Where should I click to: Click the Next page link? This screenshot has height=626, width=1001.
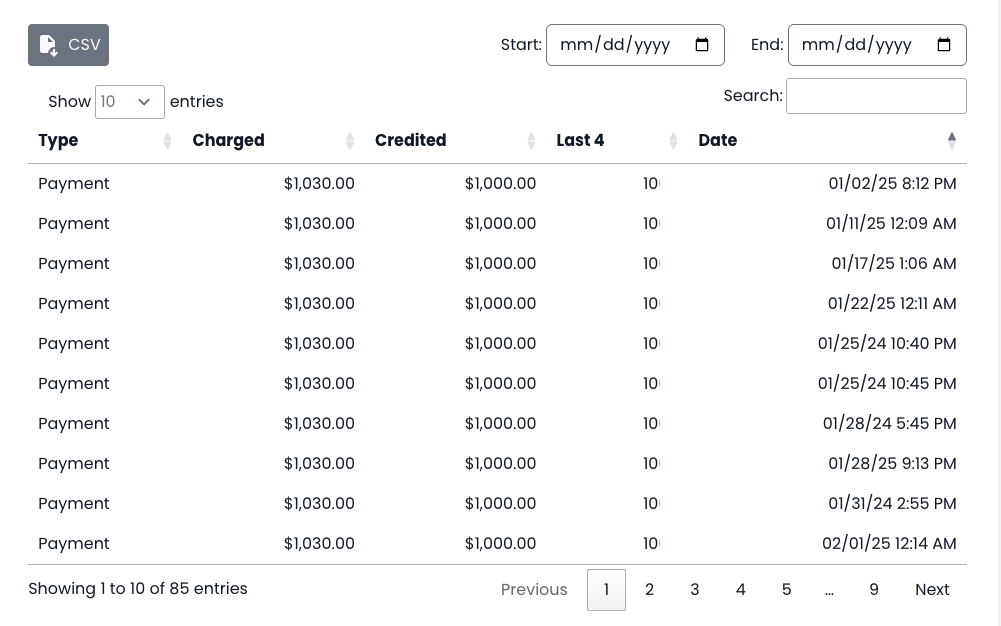coord(932,590)
